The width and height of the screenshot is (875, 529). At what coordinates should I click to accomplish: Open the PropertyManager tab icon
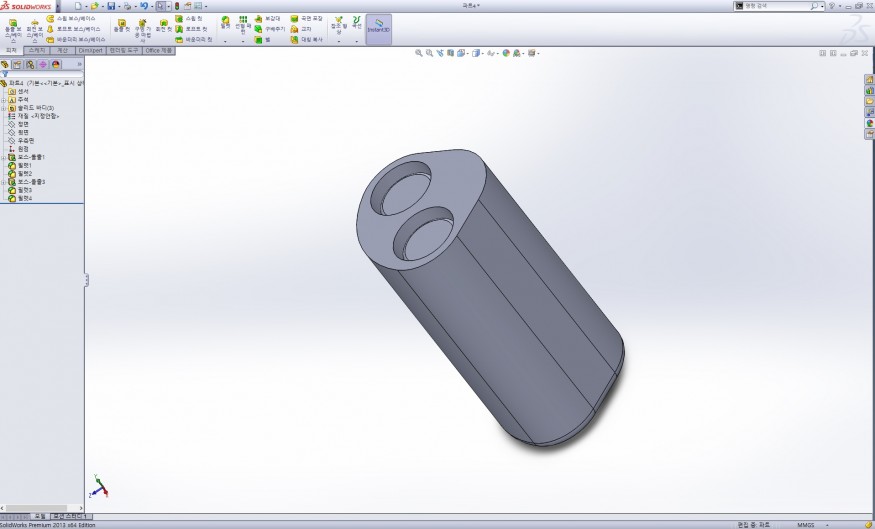[x=17, y=64]
